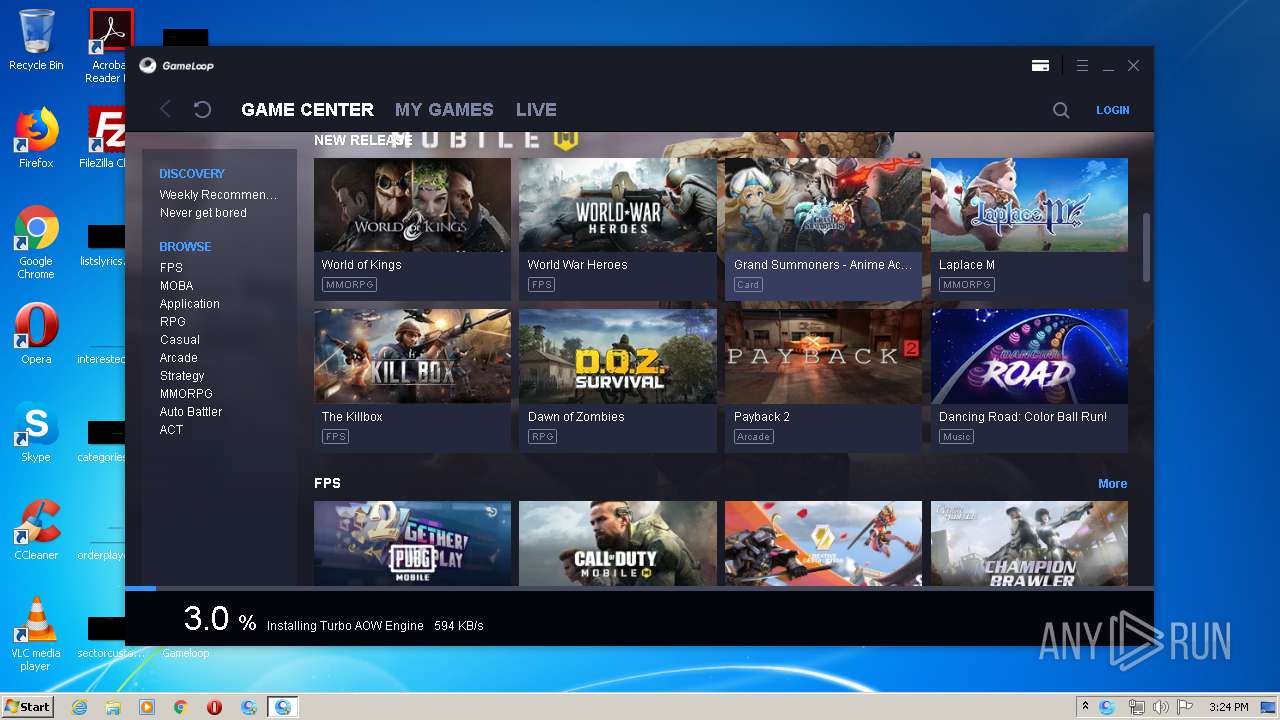Browse the RPG category in sidebar
The width and height of the screenshot is (1280, 720).
[173, 322]
